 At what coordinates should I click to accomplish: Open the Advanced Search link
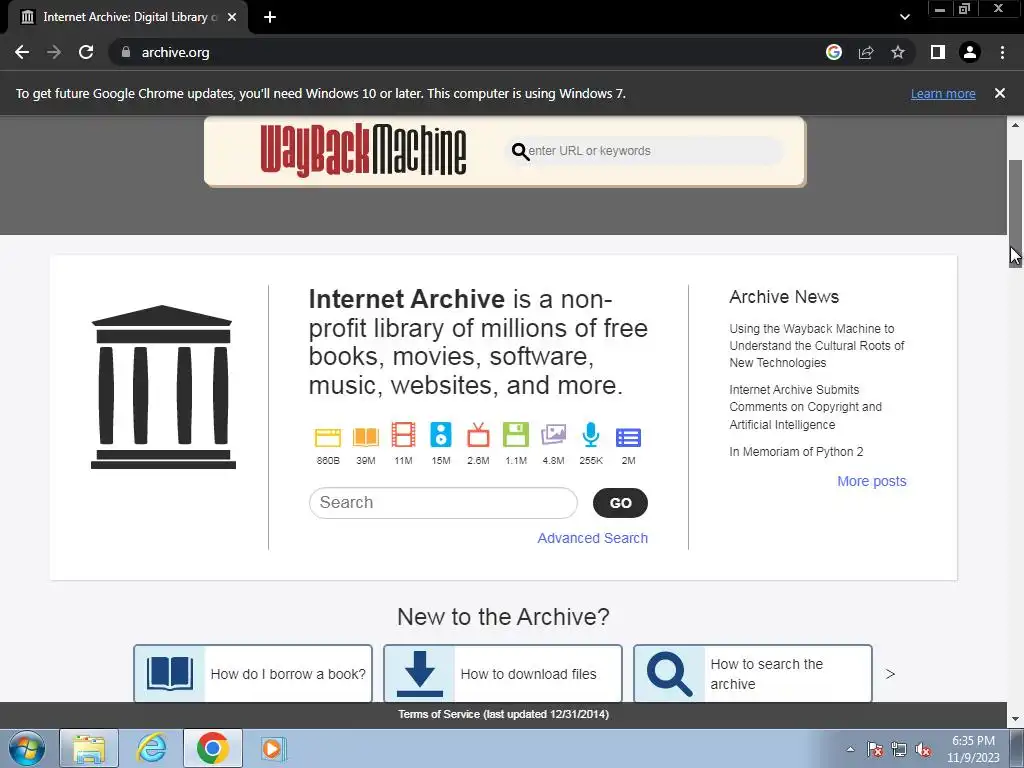592,538
